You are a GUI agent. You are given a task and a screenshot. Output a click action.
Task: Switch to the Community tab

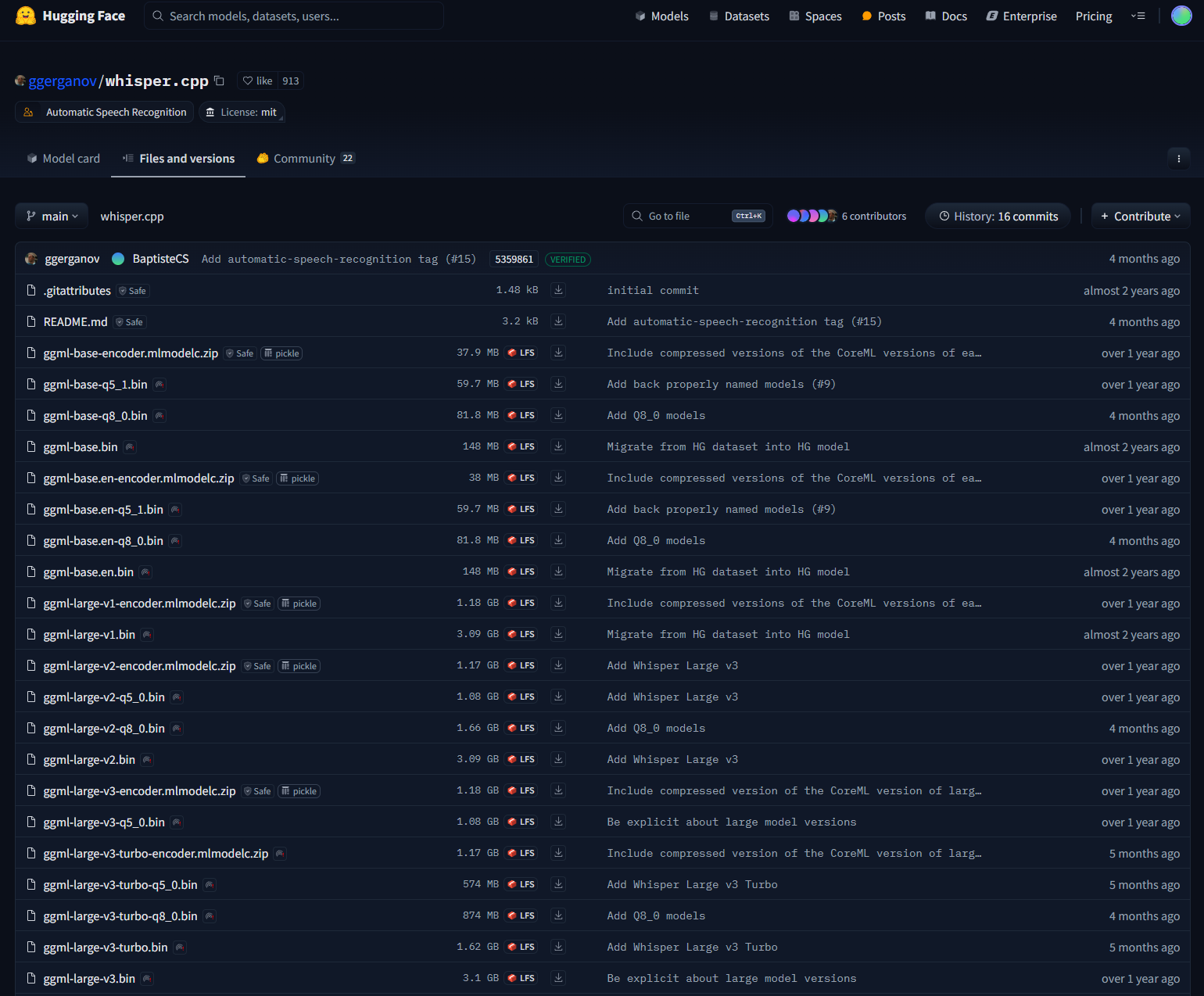pos(306,158)
